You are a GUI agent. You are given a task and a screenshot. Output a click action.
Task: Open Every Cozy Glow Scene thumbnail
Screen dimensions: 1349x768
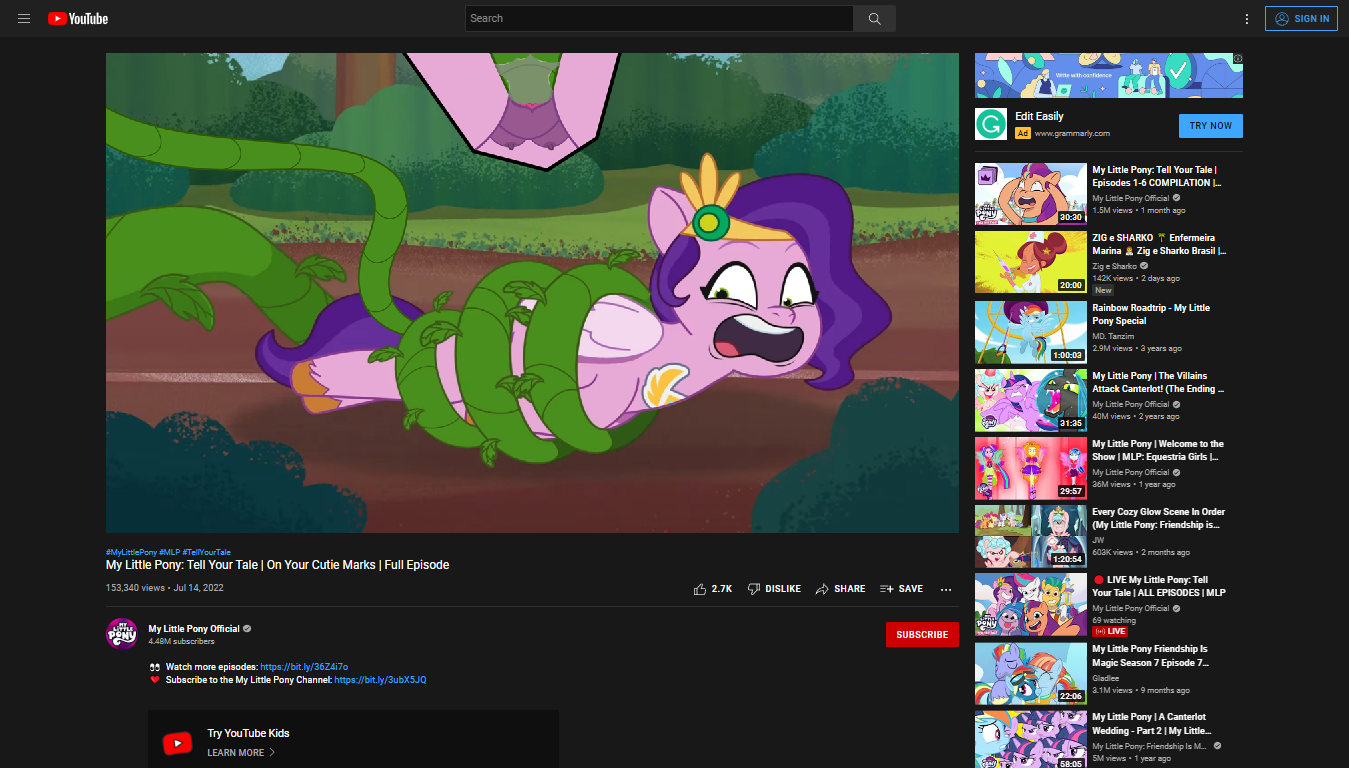(x=1031, y=536)
